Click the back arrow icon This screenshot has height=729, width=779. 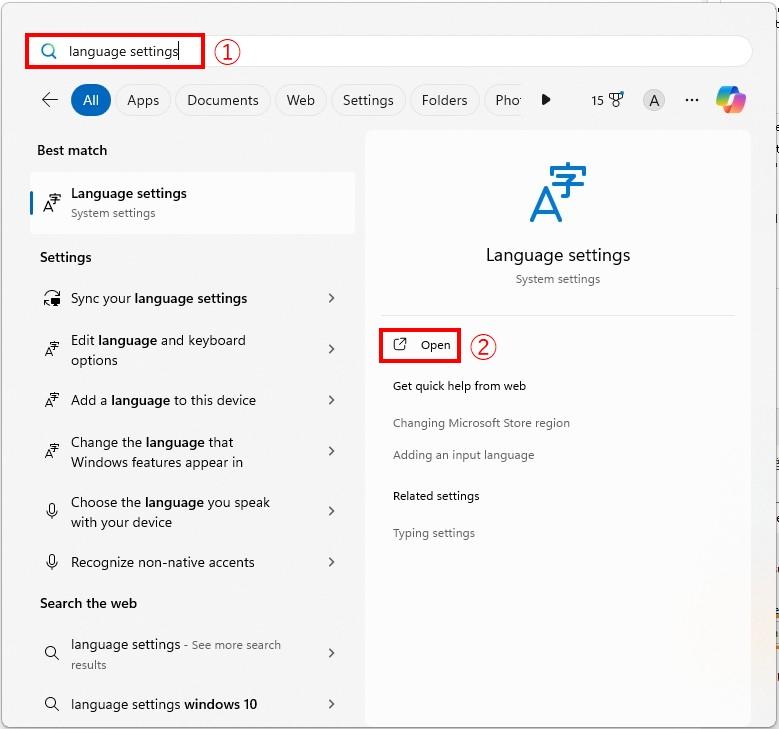50,100
